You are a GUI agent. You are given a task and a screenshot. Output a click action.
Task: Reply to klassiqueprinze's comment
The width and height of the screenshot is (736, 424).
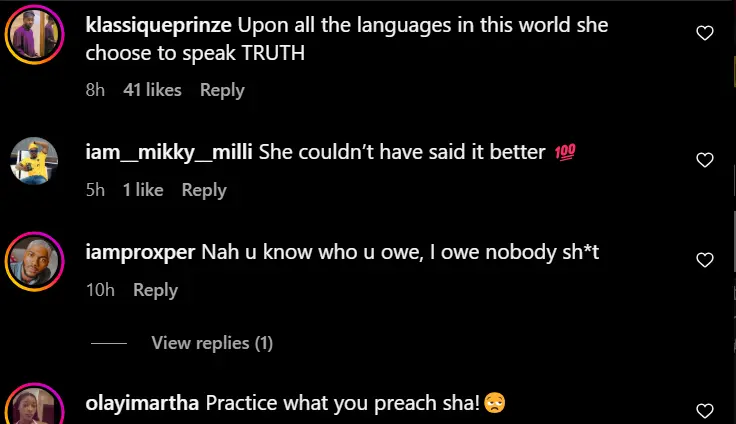[222, 90]
